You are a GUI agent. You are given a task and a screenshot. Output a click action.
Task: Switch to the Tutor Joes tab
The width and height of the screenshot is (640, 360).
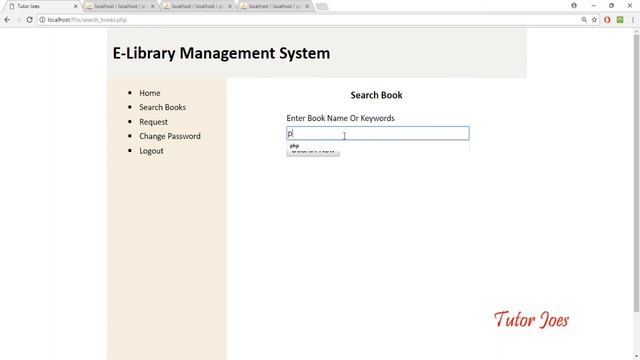pyautogui.click(x=41, y=7)
